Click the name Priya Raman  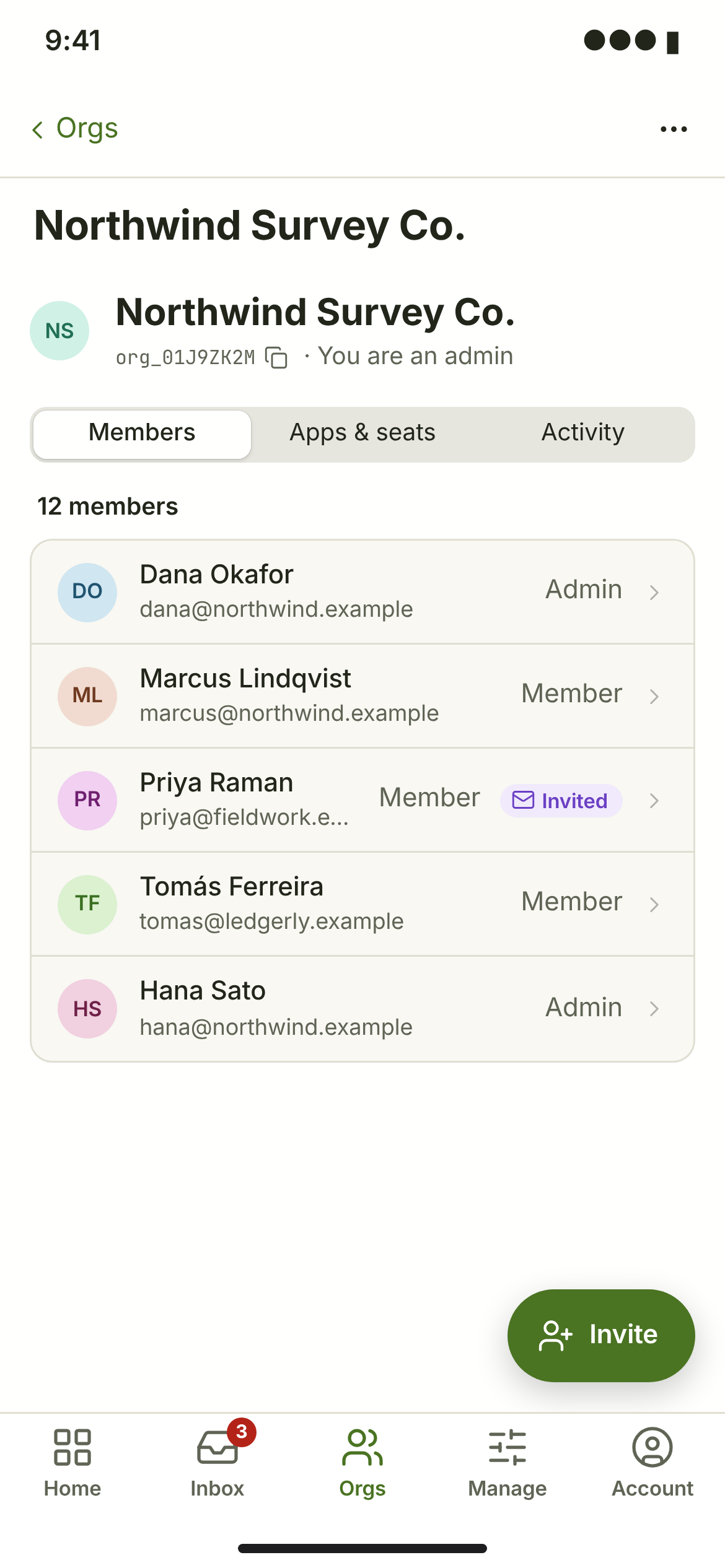coord(216,783)
